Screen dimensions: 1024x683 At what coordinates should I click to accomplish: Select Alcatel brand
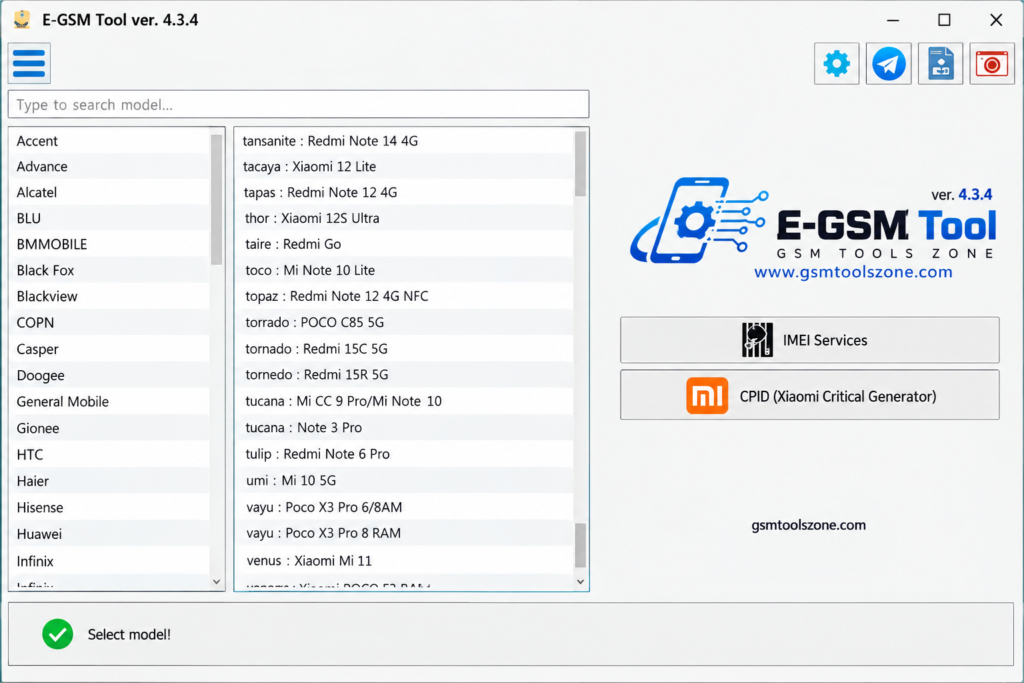(x=109, y=192)
